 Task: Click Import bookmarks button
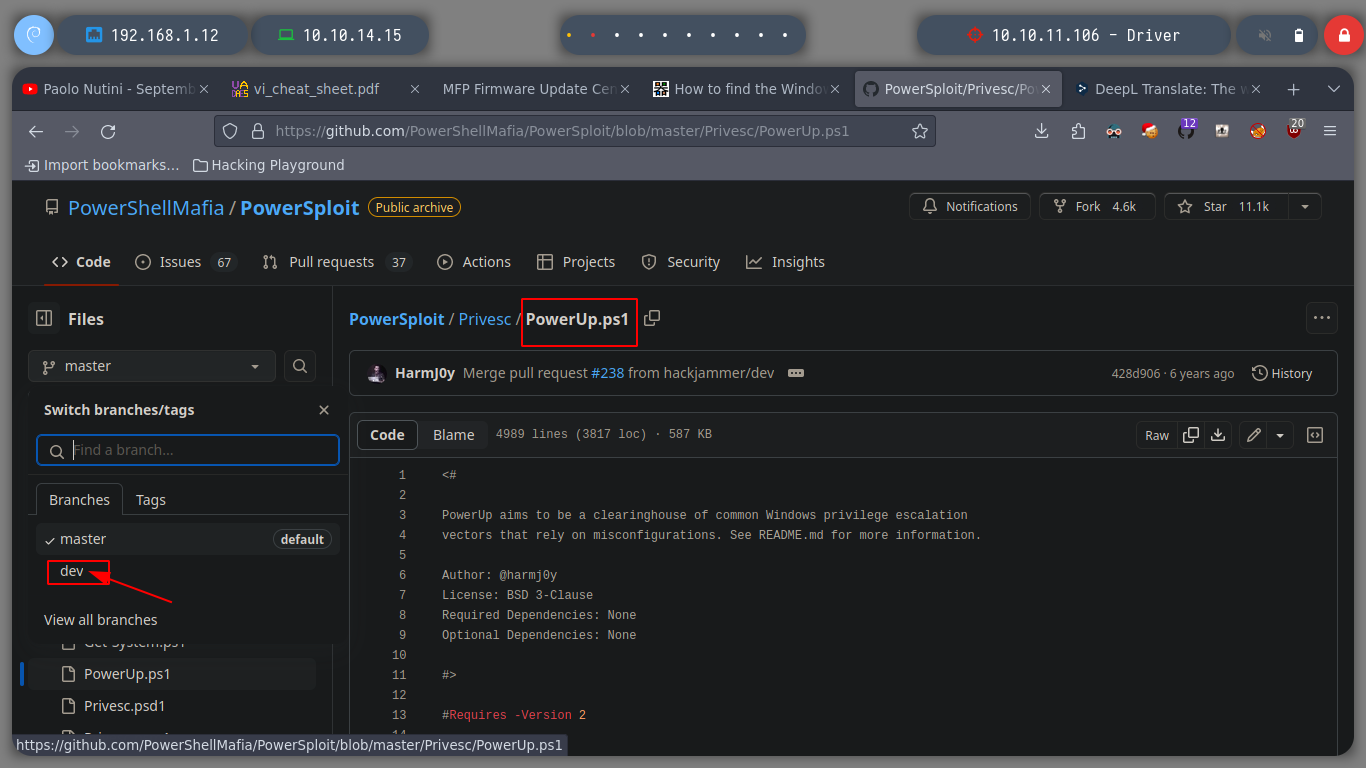[x=102, y=165]
